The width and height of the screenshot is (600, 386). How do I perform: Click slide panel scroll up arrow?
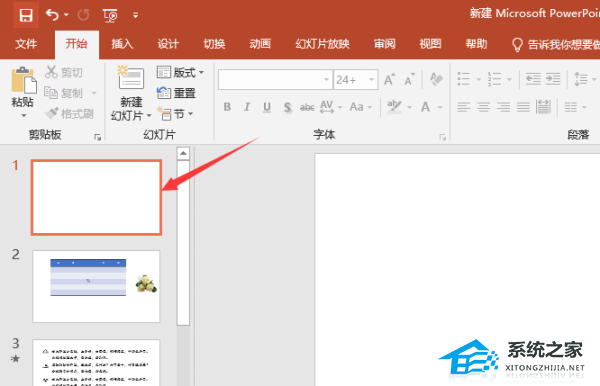coord(183,153)
